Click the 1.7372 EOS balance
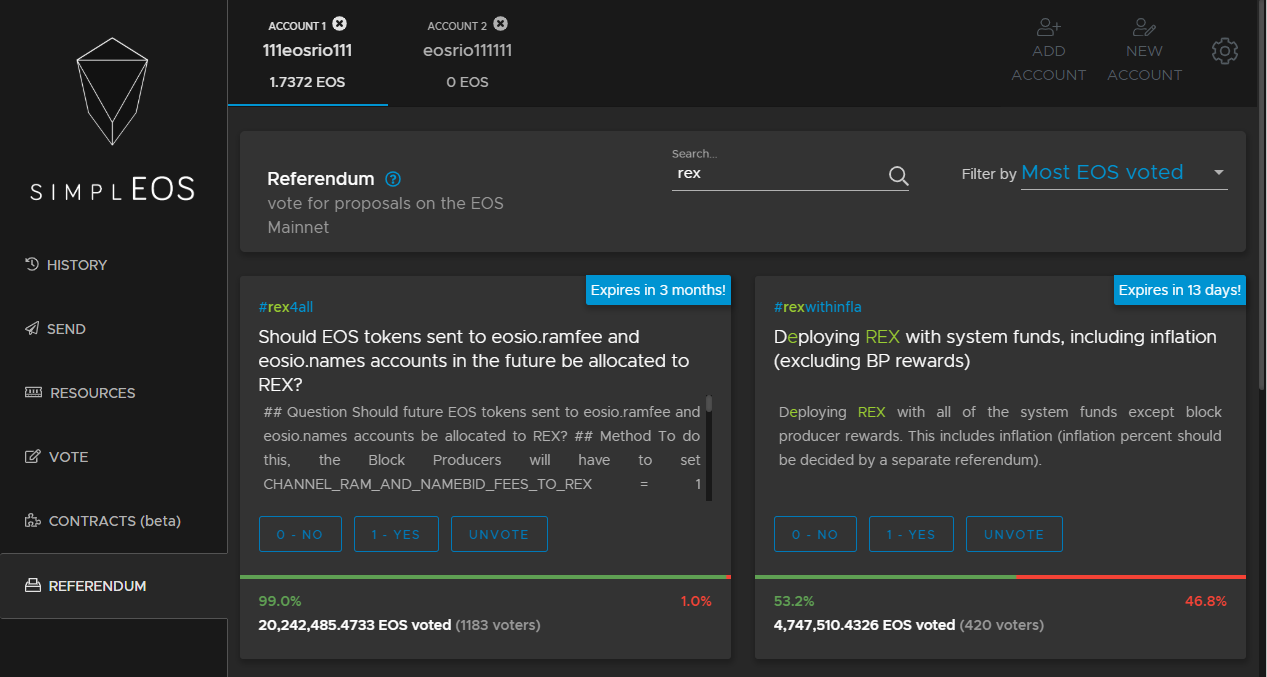Image resolution: width=1267 pixels, height=677 pixels. pyautogui.click(x=307, y=82)
